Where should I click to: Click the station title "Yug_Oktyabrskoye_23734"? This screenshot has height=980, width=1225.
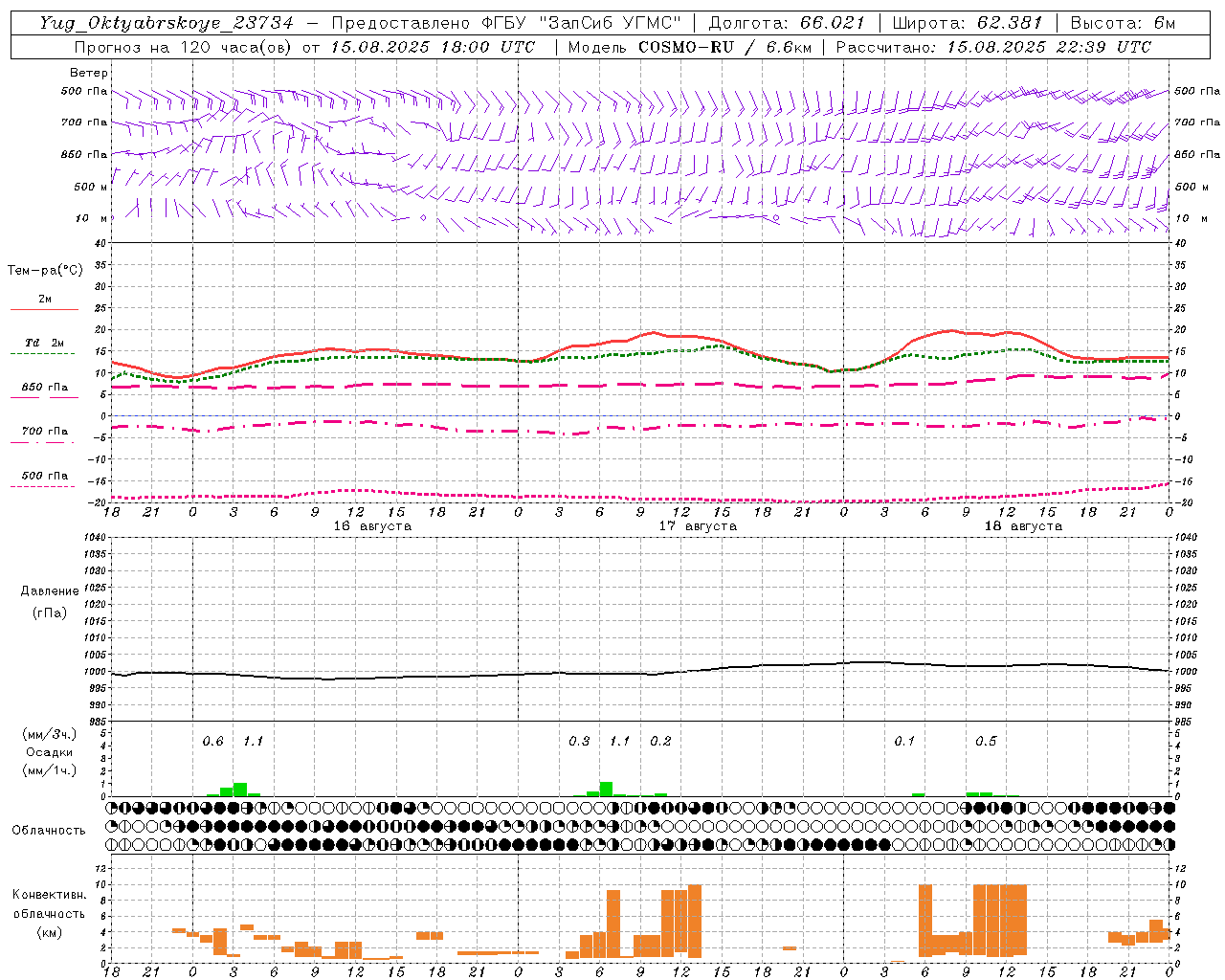[167, 23]
